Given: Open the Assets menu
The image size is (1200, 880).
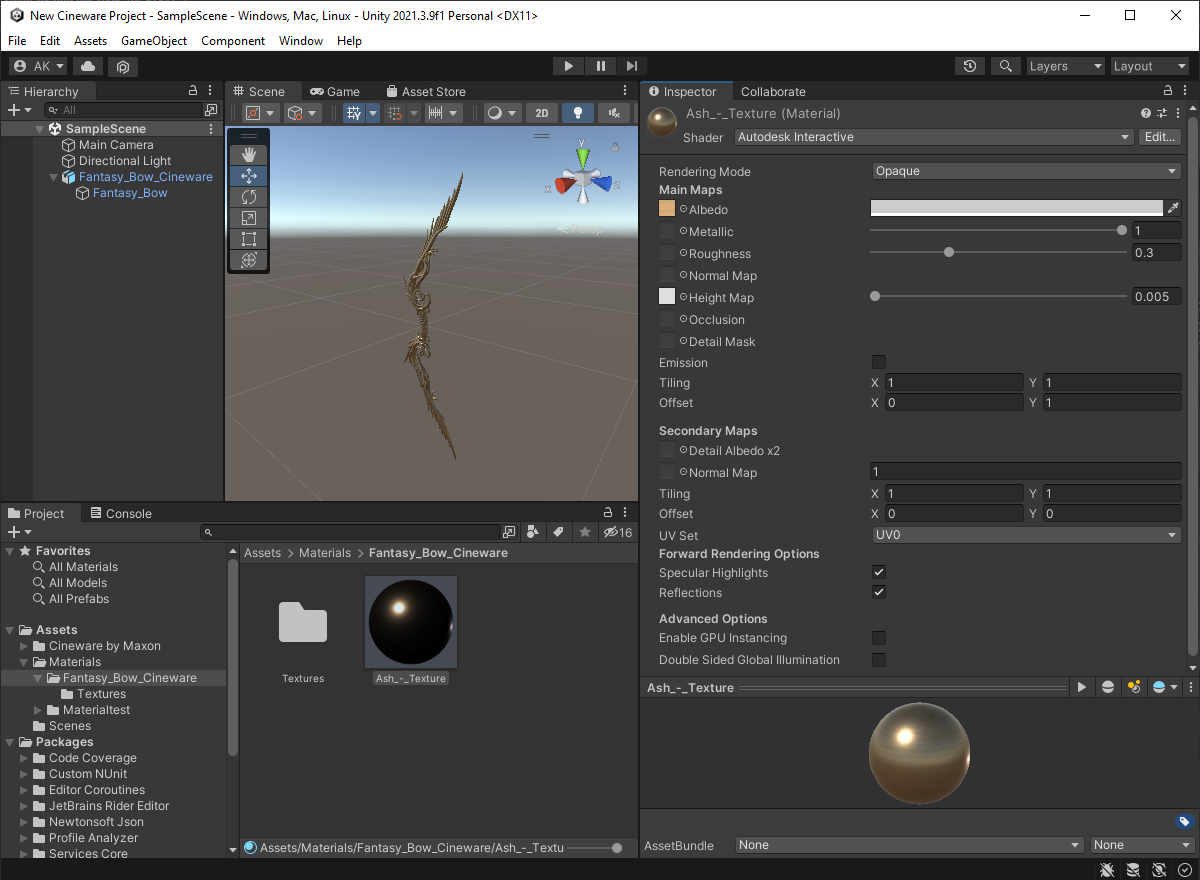Looking at the screenshot, I should click(x=90, y=41).
